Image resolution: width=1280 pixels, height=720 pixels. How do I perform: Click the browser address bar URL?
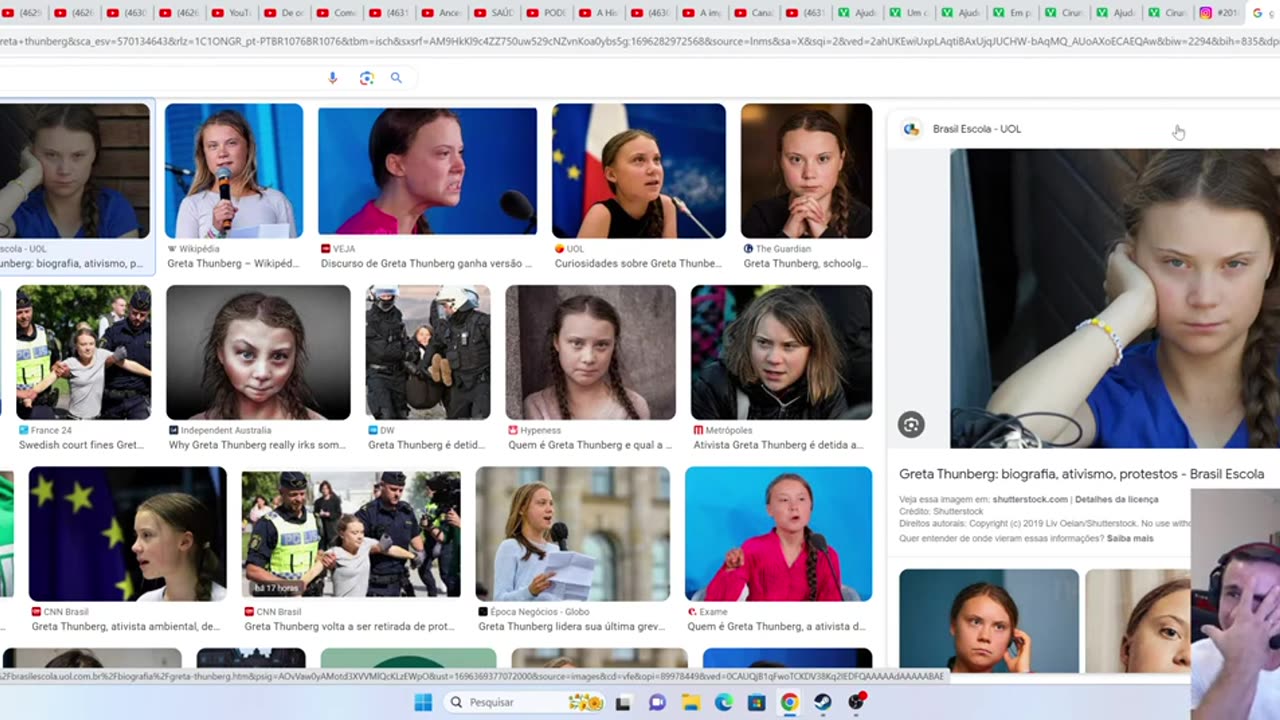coord(640,42)
